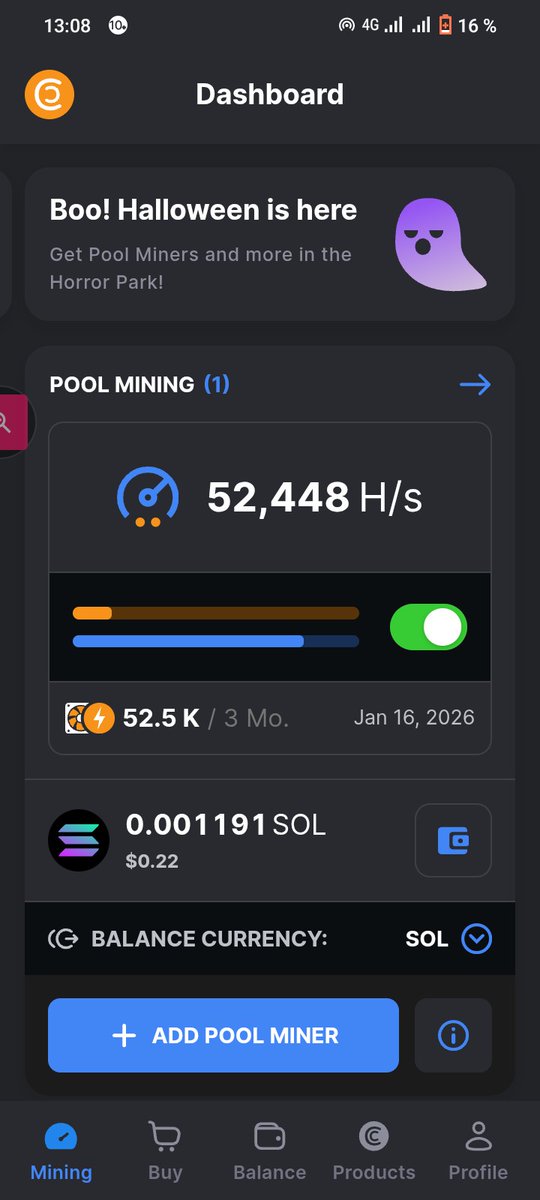540x1200 pixels.
Task: Tap the orange CryptoTab logo icon
Action: point(49,94)
